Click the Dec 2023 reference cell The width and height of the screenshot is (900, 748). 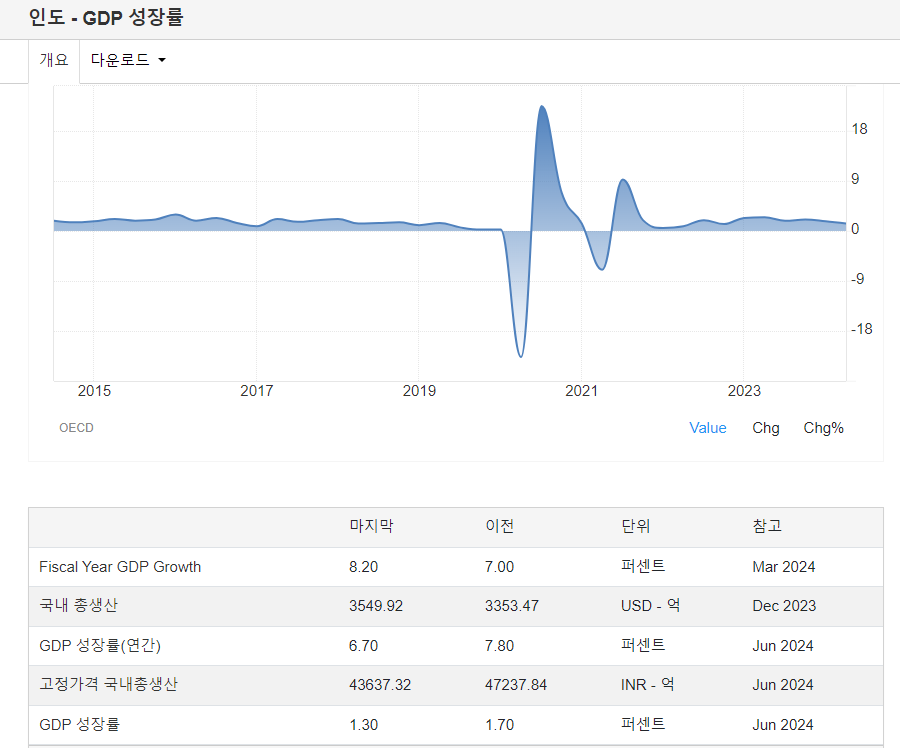(784, 606)
